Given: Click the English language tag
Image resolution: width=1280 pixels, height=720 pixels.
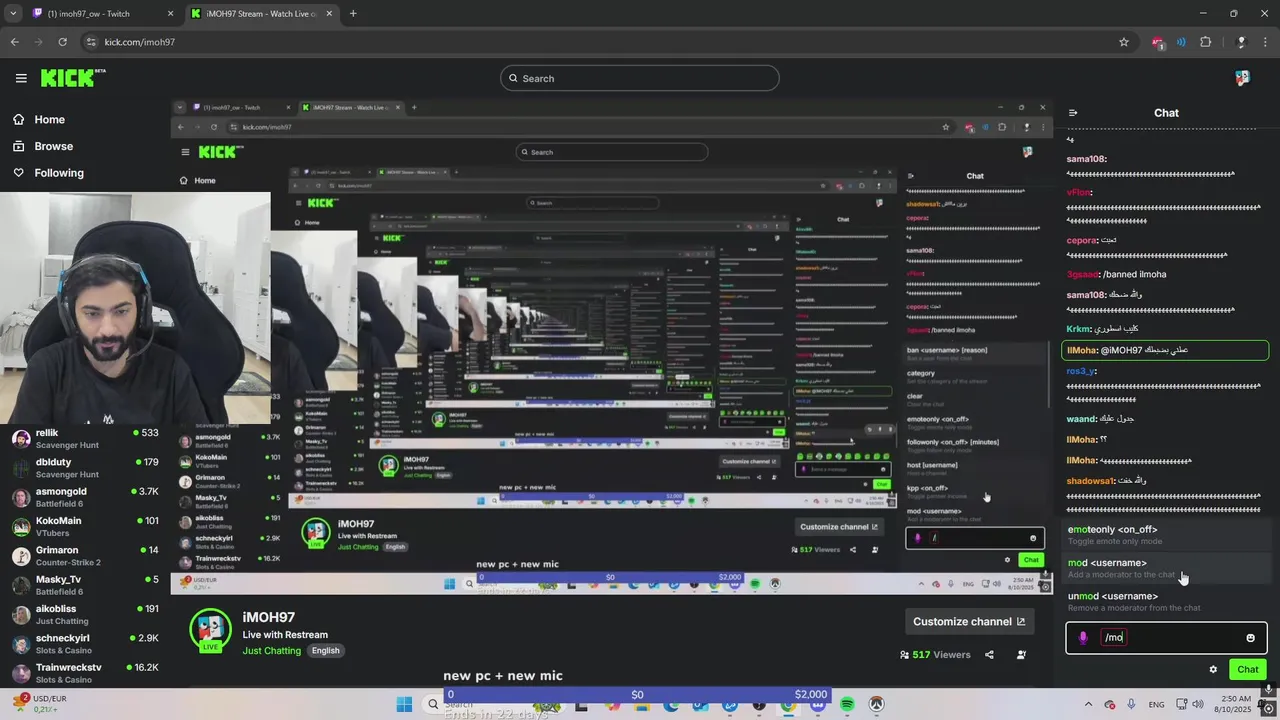Looking at the screenshot, I should 325,650.
